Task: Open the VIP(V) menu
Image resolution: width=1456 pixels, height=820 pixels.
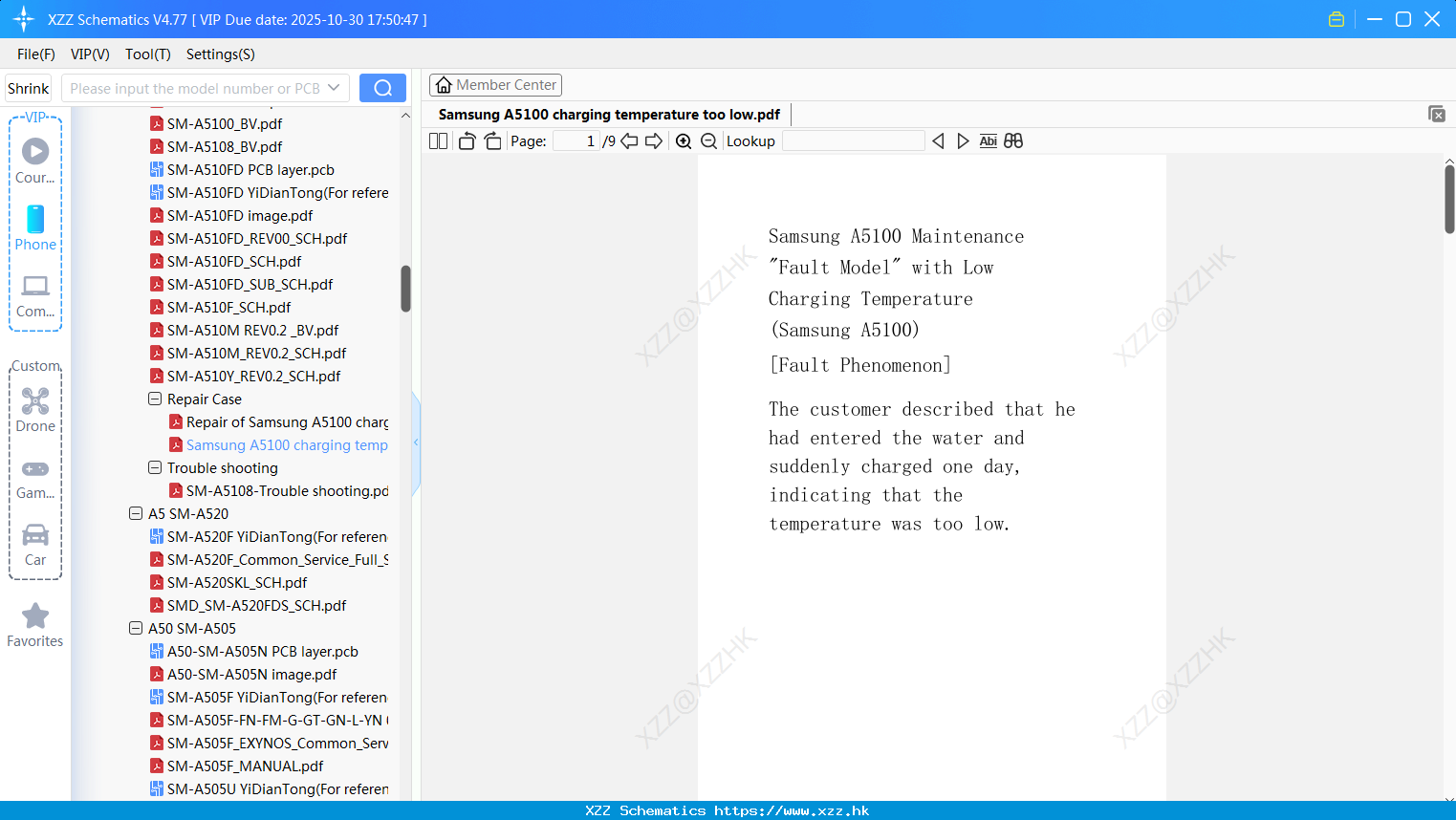Action: pos(90,54)
